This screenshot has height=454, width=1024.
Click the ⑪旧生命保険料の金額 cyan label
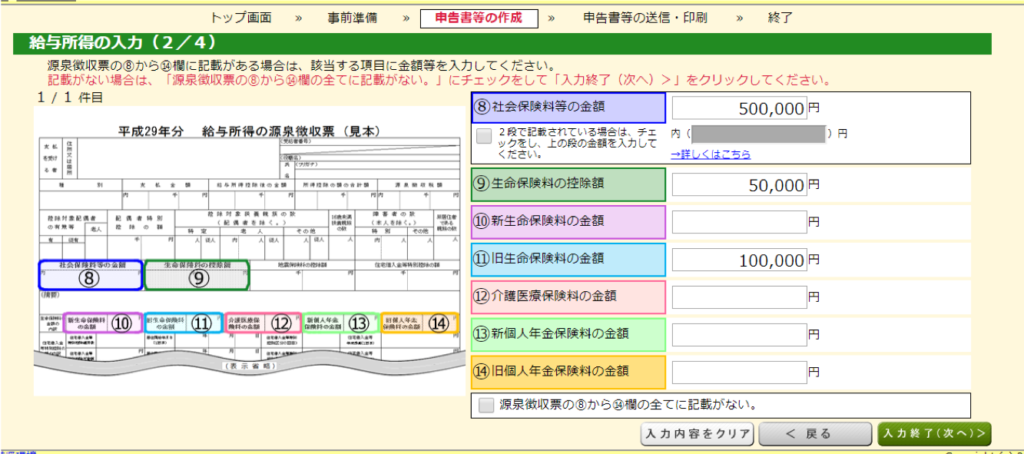coord(568,260)
